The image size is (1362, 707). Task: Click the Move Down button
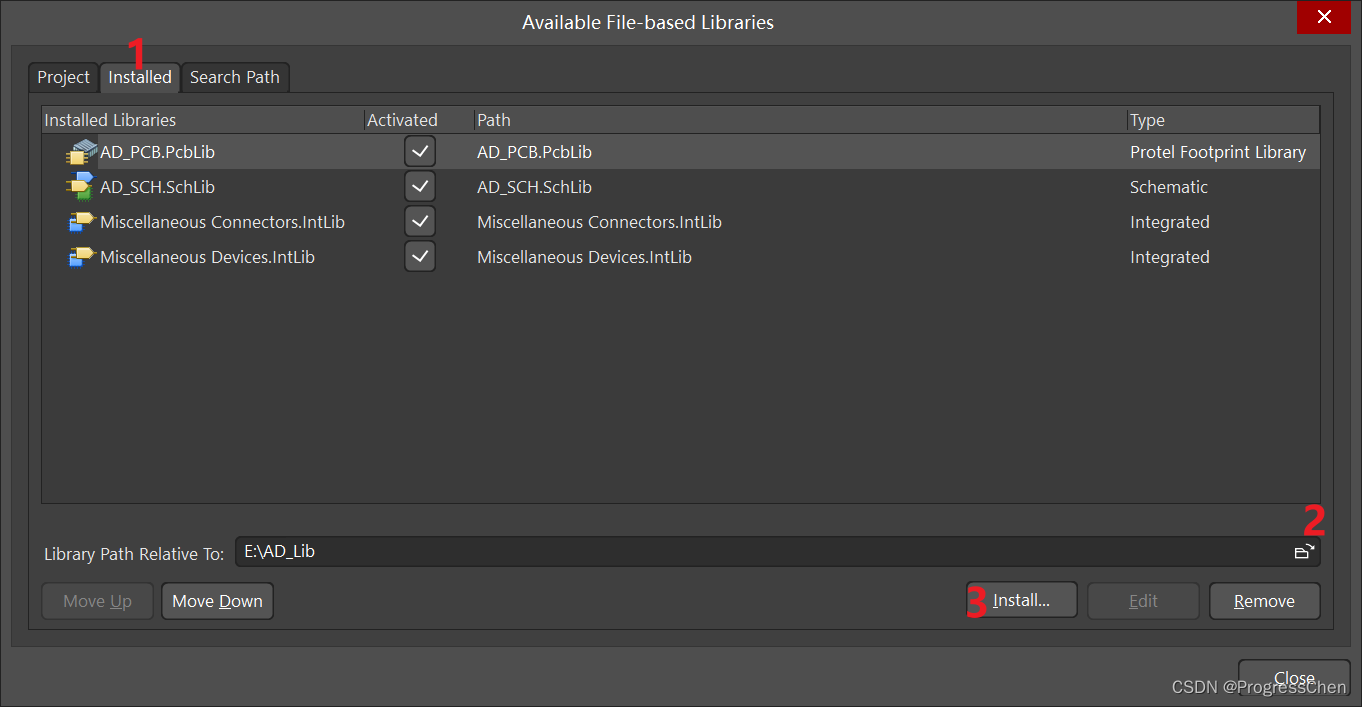click(217, 601)
